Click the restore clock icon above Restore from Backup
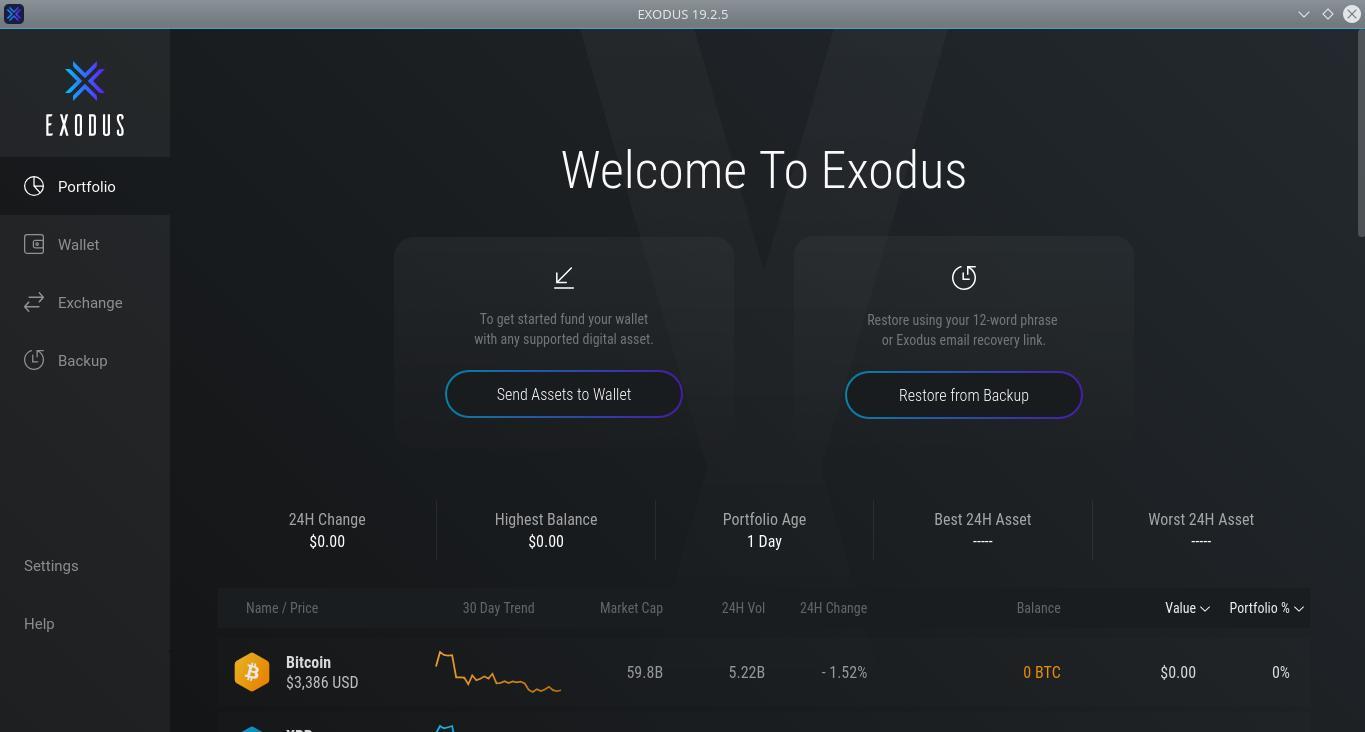Viewport: 1365px width, 732px height. tap(964, 278)
